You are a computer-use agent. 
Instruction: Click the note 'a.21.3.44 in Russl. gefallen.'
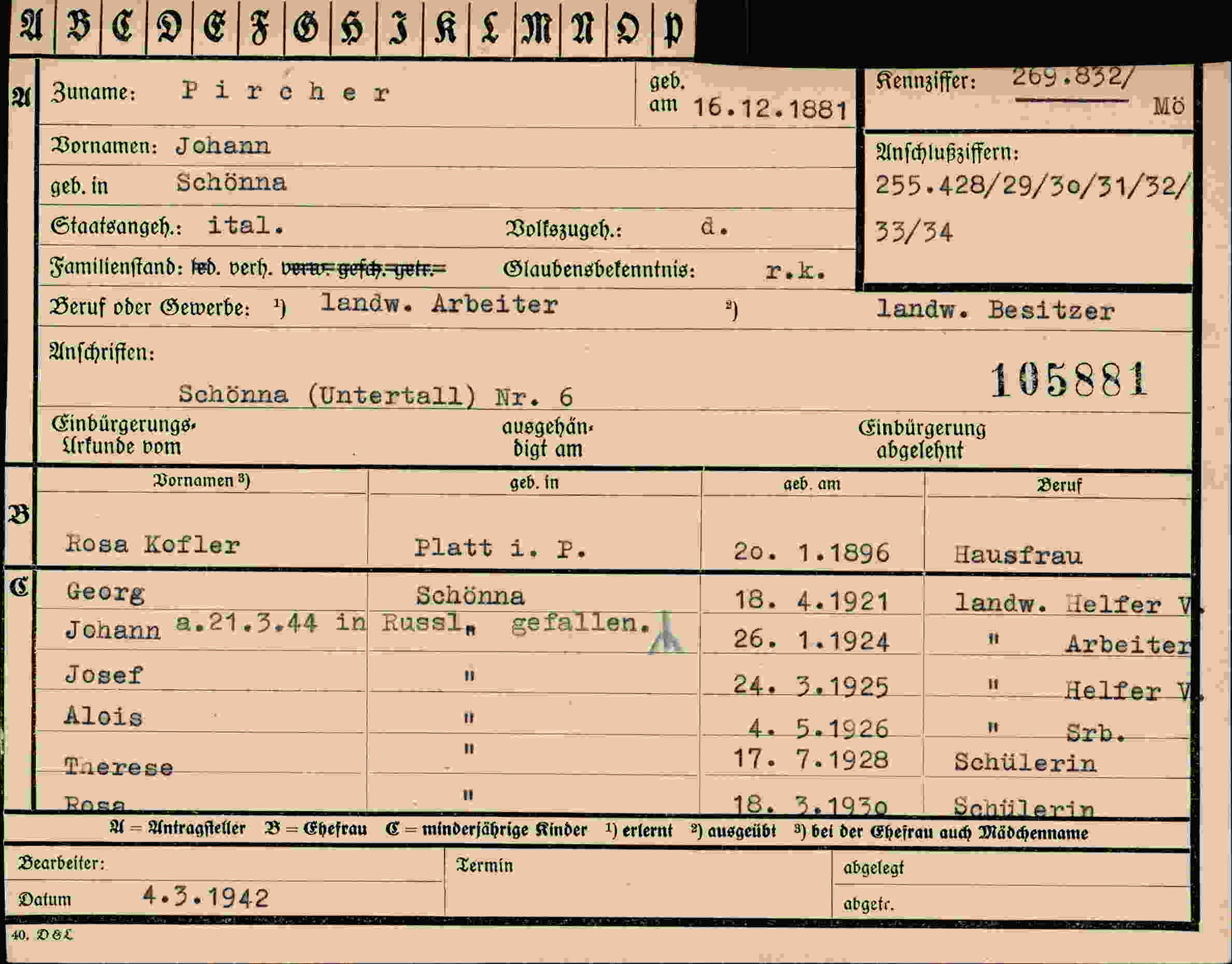[413, 623]
